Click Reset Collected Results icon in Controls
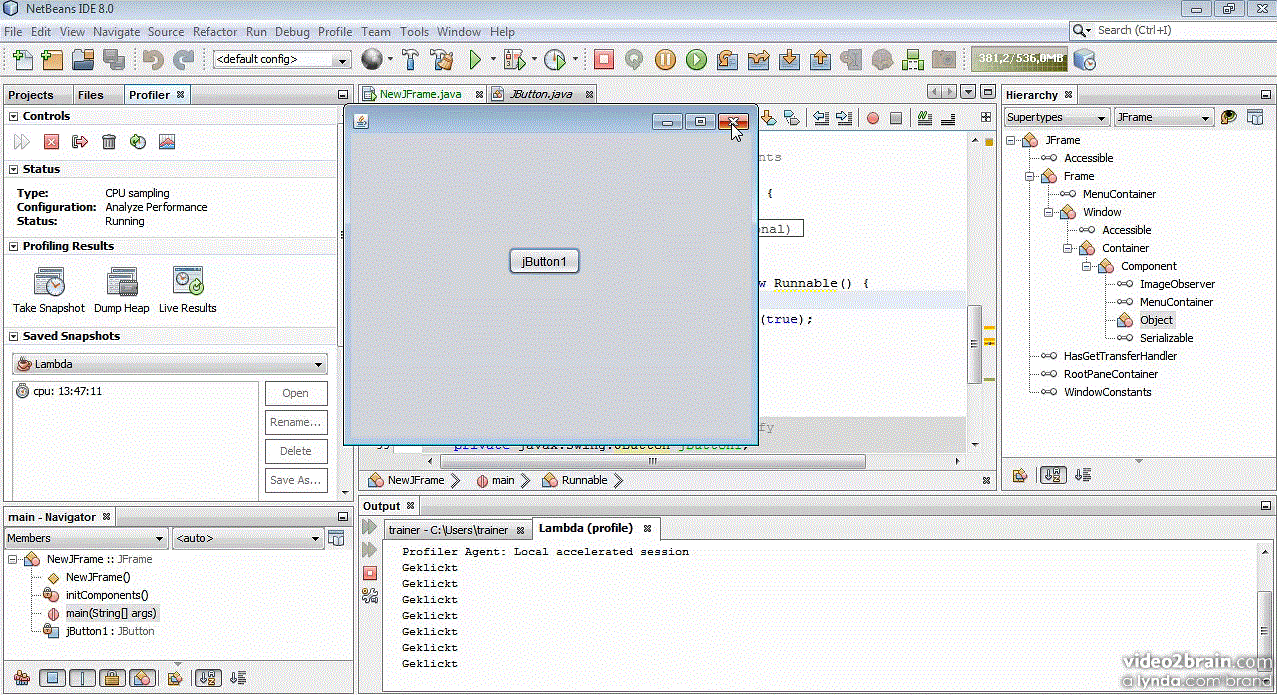Screen dimensions: 1277x695 point(80,142)
